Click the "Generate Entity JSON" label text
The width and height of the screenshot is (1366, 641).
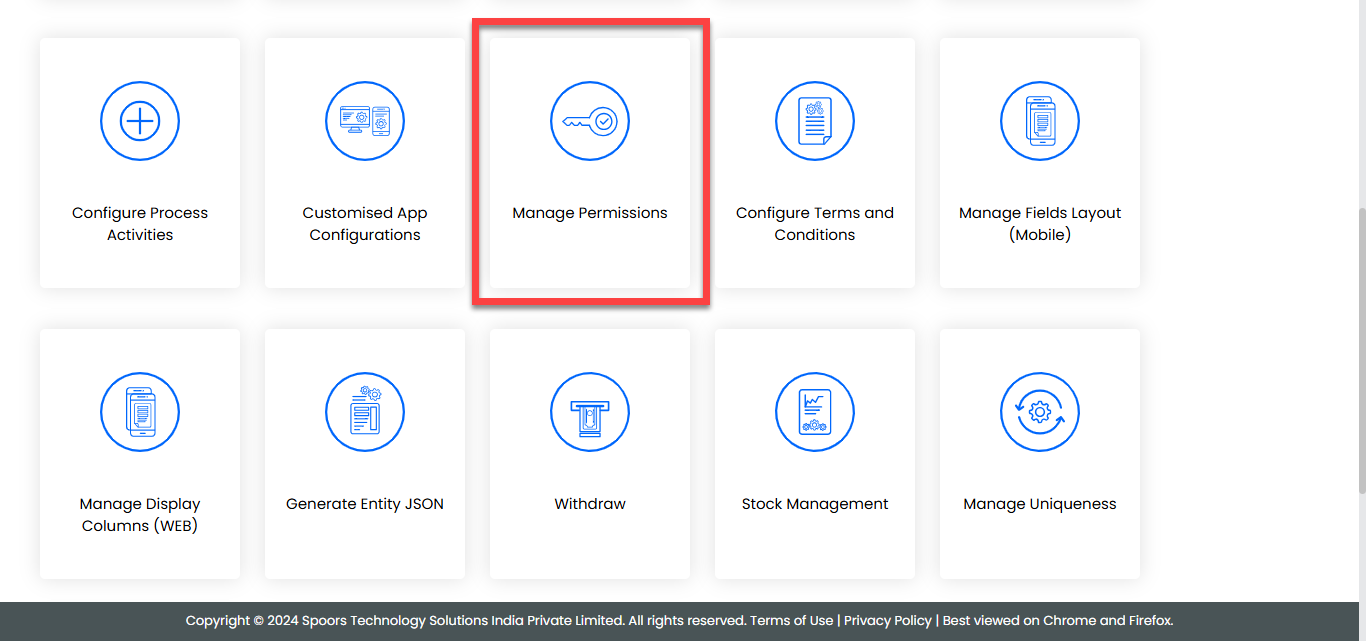tap(365, 504)
